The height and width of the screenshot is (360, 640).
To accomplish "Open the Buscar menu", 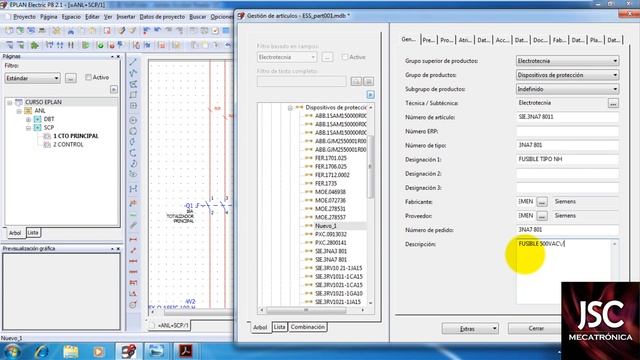I will click(198, 17).
